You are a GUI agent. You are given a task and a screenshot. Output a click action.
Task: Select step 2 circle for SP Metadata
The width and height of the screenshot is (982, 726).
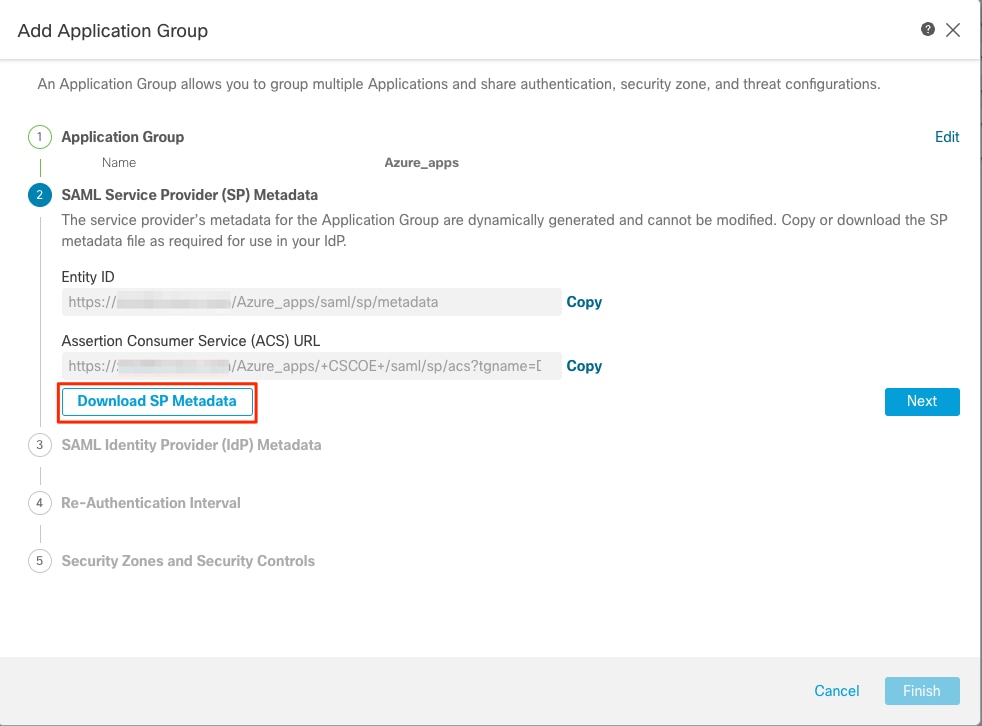click(39, 195)
